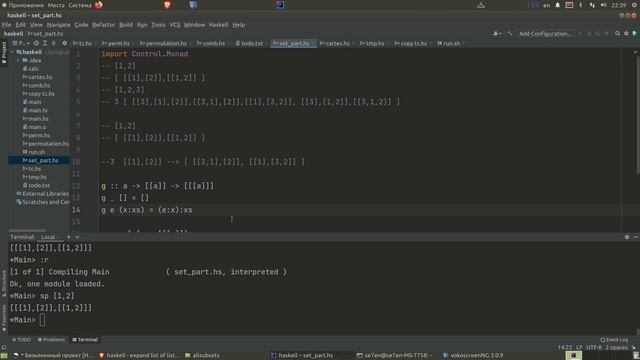Switch to the cartes.hs editor tab
The image size is (640, 360).
click(x=335, y=43)
